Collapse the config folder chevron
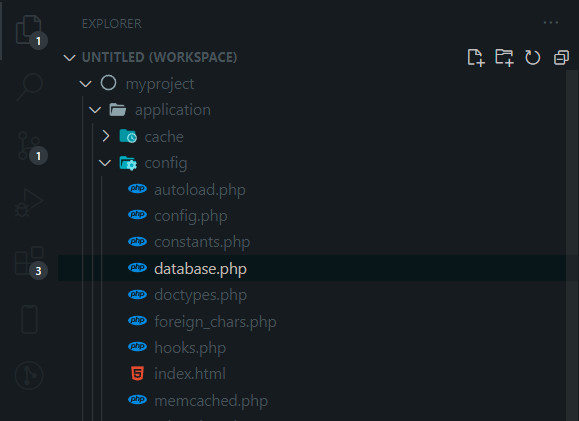The width and height of the screenshot is (579, 421). tap(105, 163)
